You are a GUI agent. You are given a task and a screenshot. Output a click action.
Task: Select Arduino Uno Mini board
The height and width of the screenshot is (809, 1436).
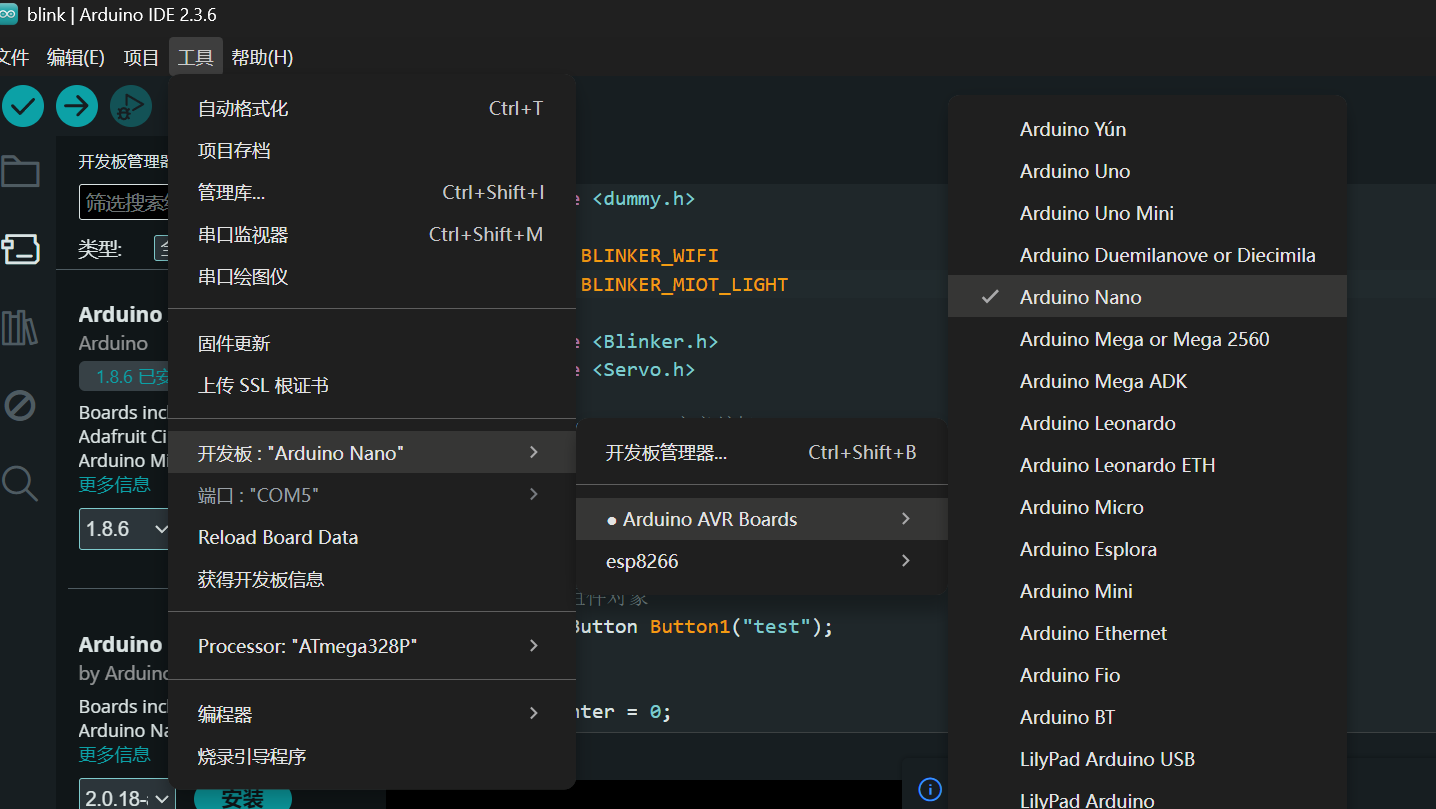point(1147,213)
